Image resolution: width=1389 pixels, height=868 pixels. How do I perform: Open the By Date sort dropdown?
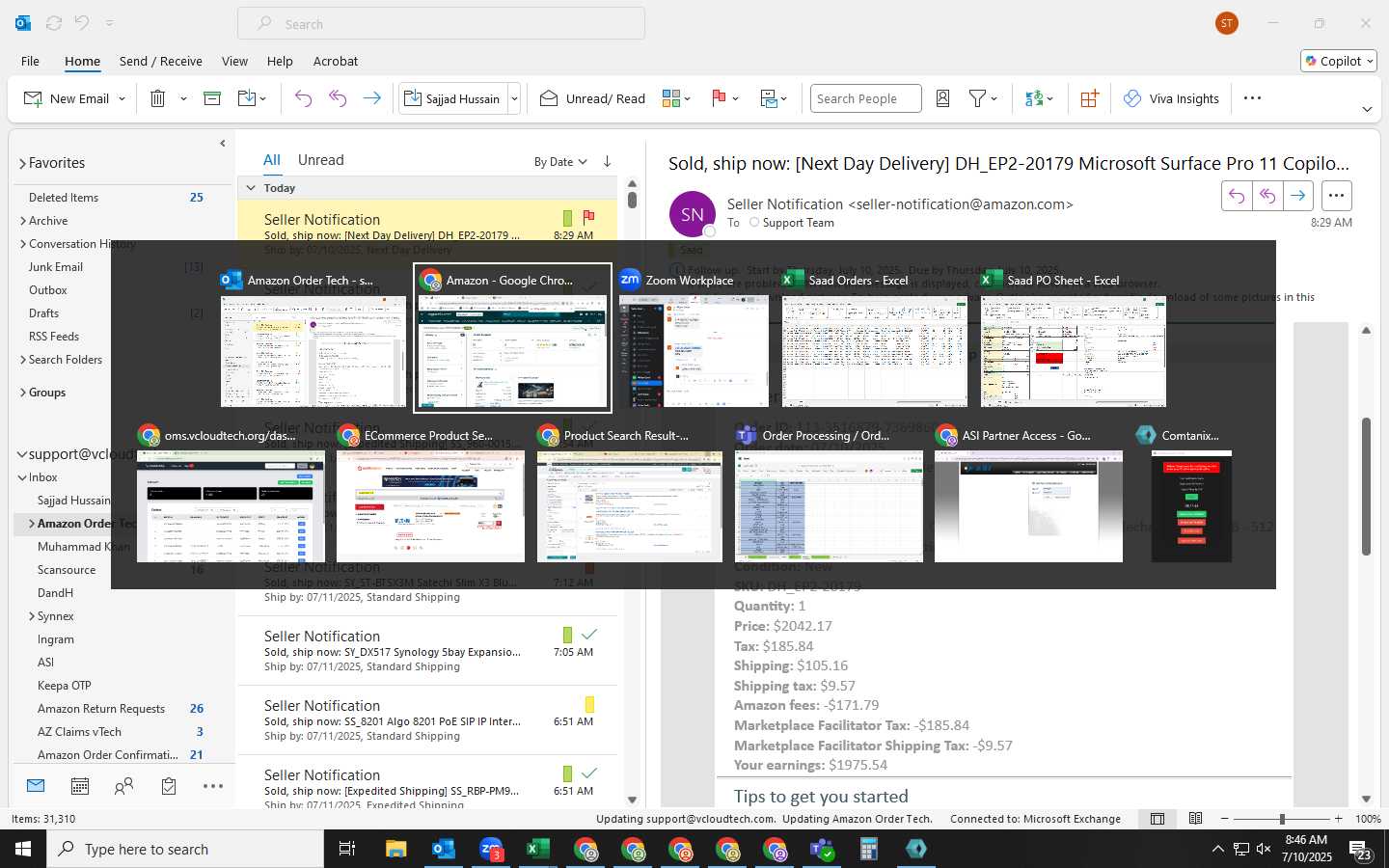point(560,162)
